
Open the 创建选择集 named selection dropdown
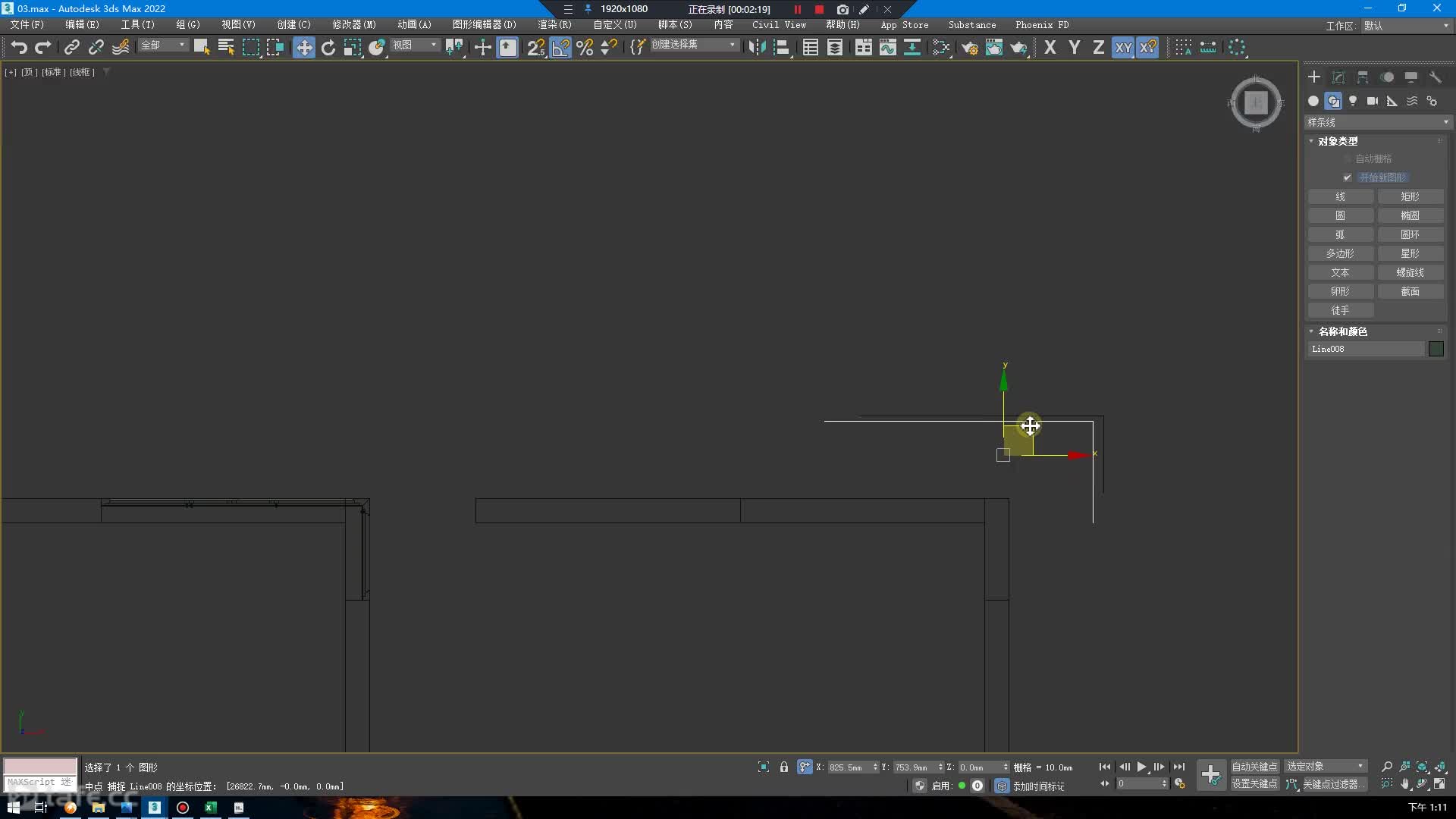click(694, 45)
